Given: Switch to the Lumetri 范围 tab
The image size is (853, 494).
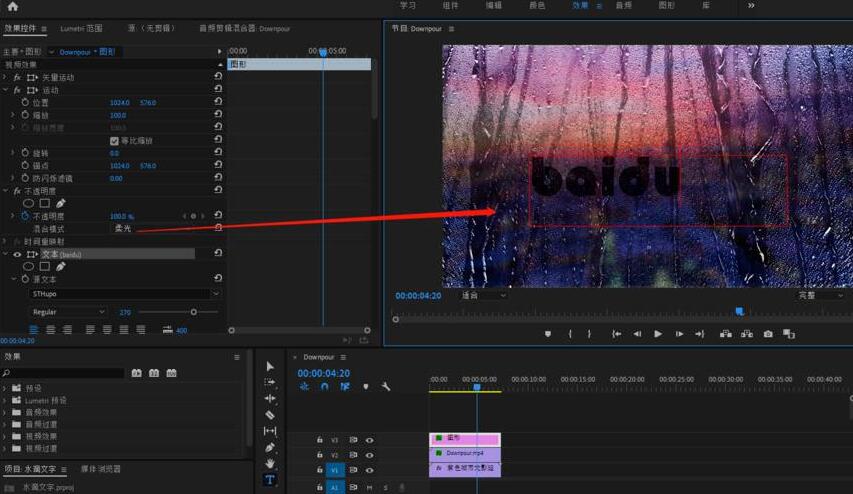Looking at the screenshot, I should click(x=82, y=28).
